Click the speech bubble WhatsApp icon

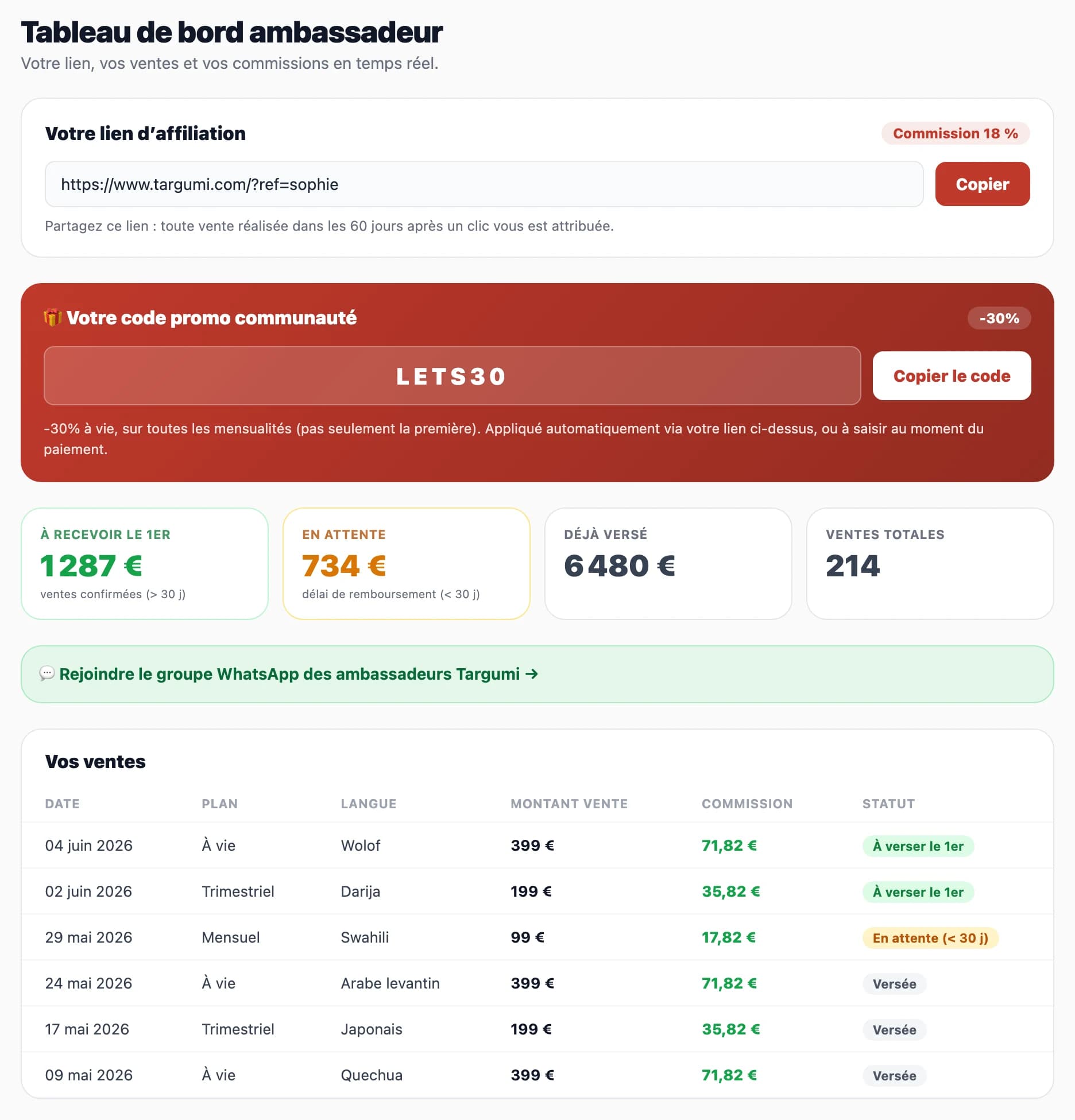click(47, 673)
